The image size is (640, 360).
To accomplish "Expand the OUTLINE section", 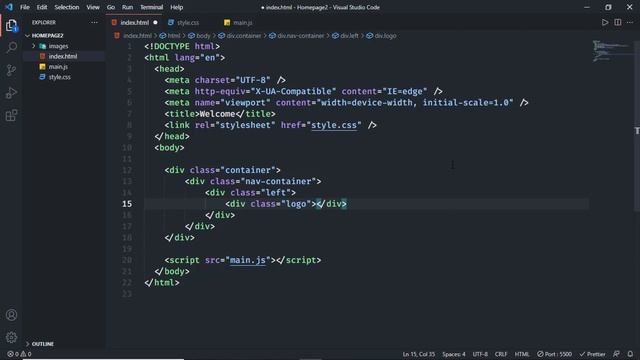I will tap(42, 344).
